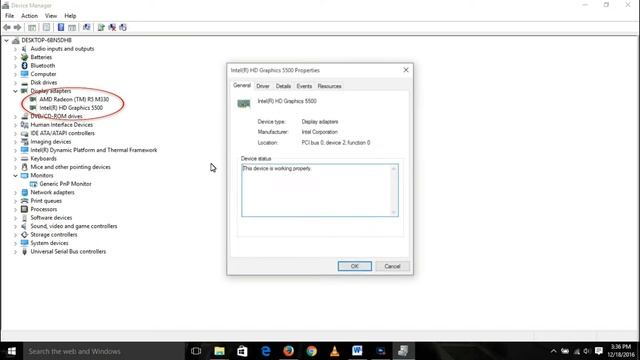Click the Update driver toolbar icon

click(x=101, y=27)
